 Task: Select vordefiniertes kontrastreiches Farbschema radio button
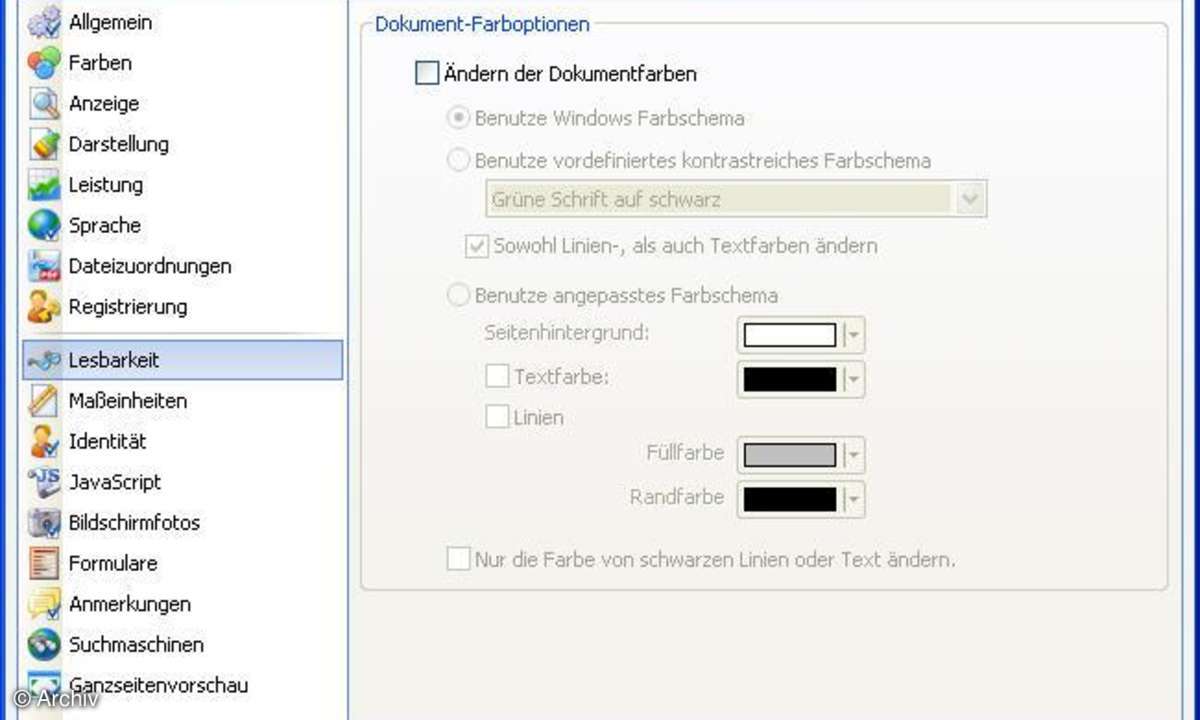458,160
